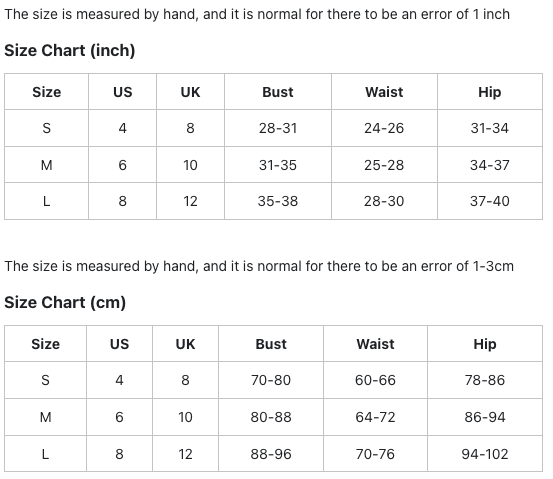The width and height of the screenshot is (553, 479).
Task: Click the 24-26 waist cell
Action: tap(384, 128)
